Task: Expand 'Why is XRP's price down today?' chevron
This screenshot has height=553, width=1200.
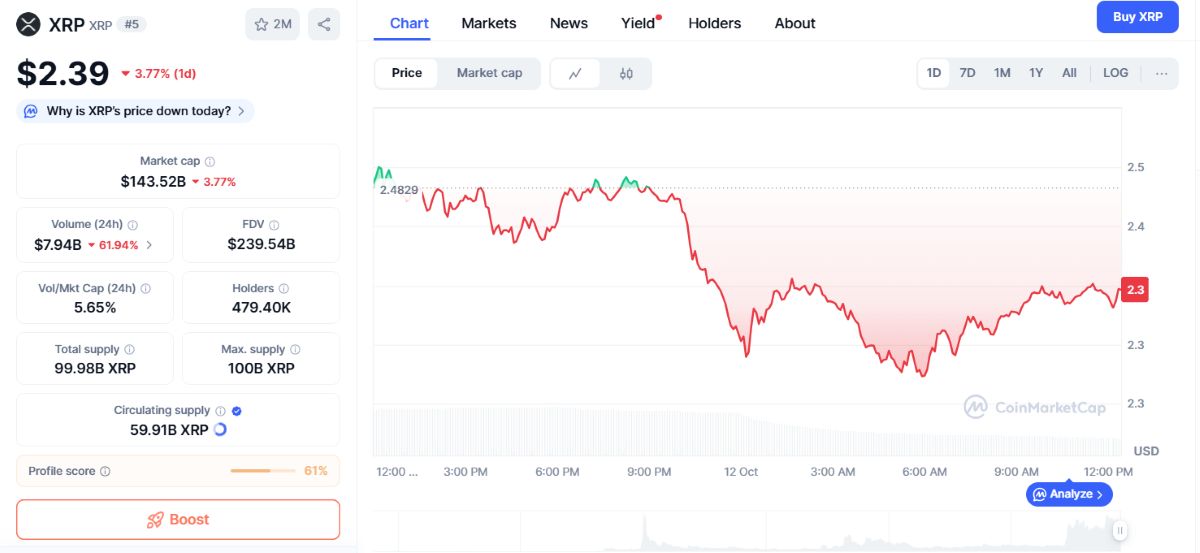Action: click(241, 111)
